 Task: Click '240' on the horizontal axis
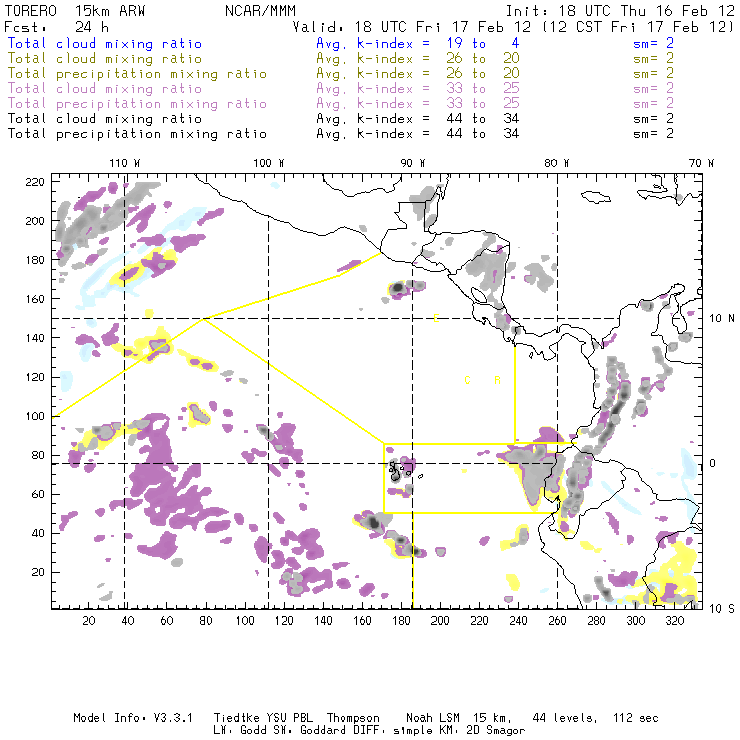pos(518,621)
